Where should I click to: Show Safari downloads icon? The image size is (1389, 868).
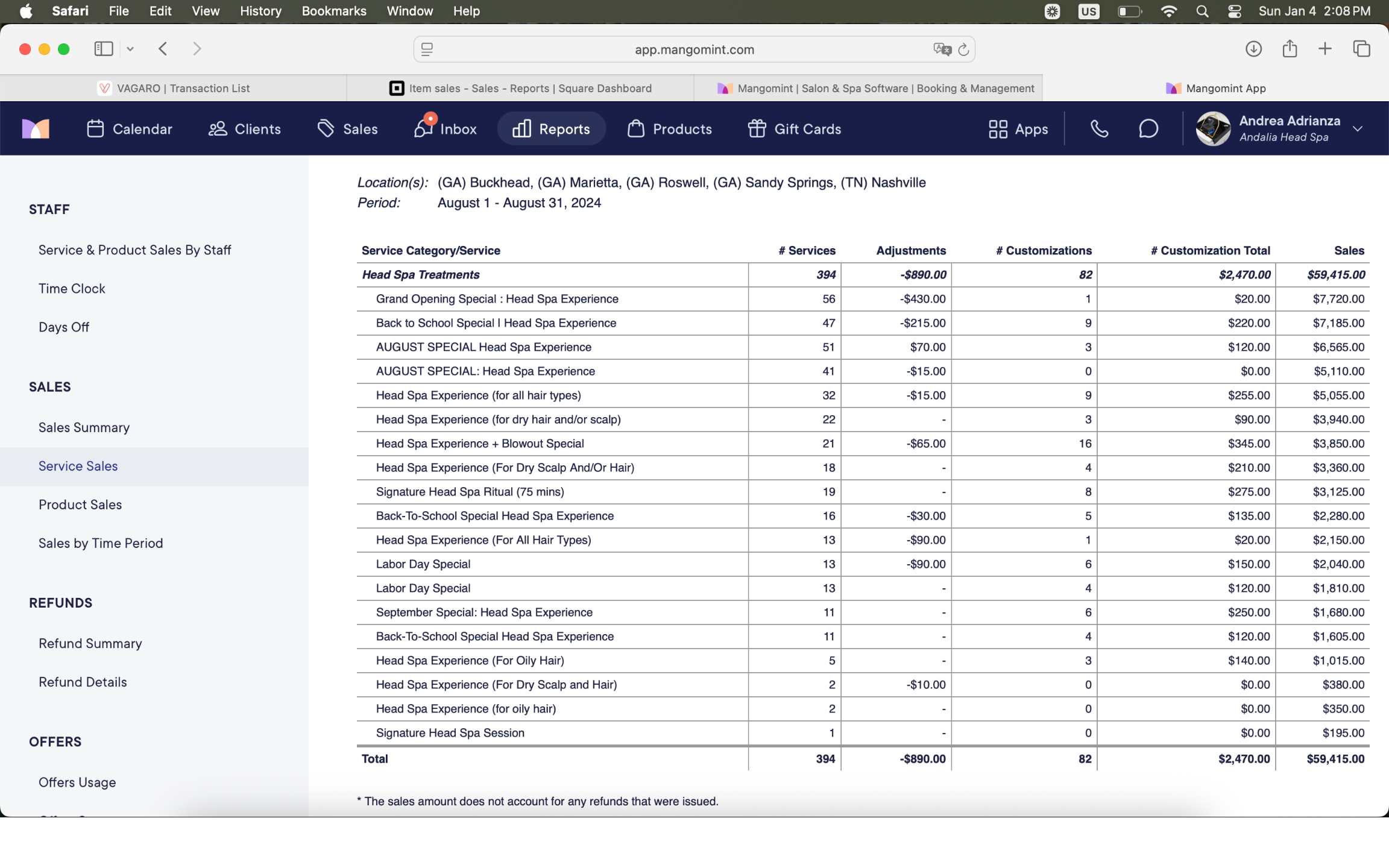point(1253,49)
